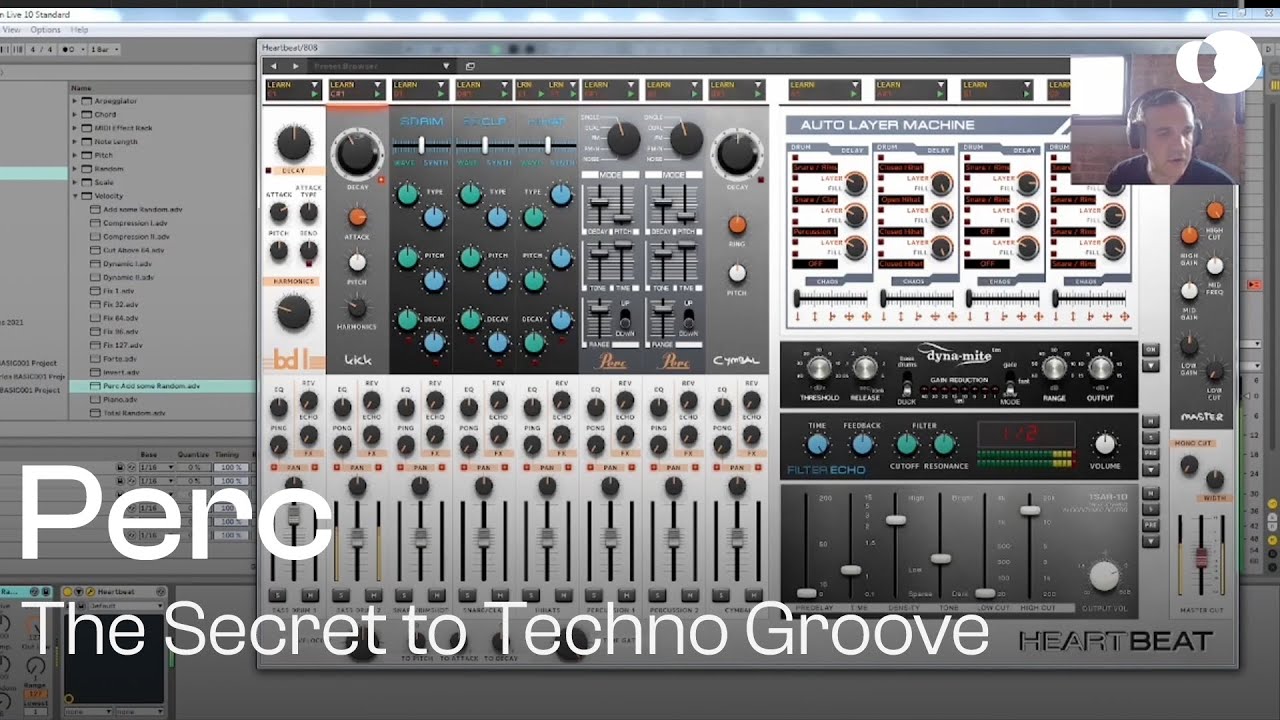The height and width of the screenshot is (720, 1280).
Task: Expand the Note Length folder
Action: click(75, 142)
